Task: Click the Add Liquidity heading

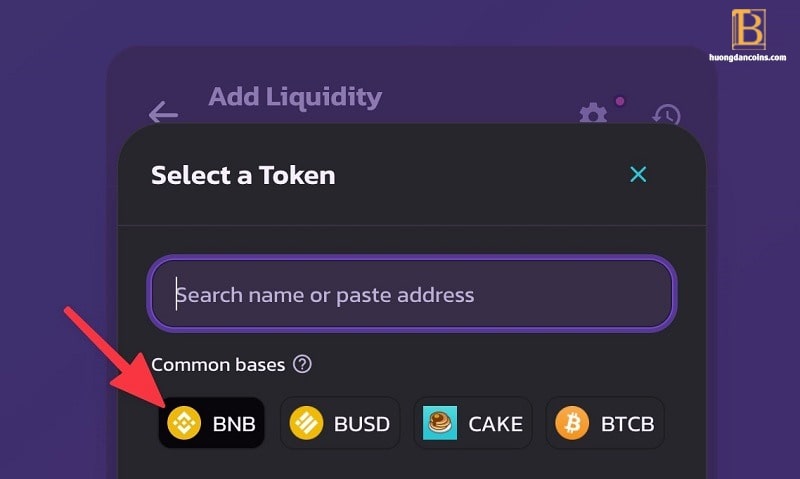Action: coord(295,97)
